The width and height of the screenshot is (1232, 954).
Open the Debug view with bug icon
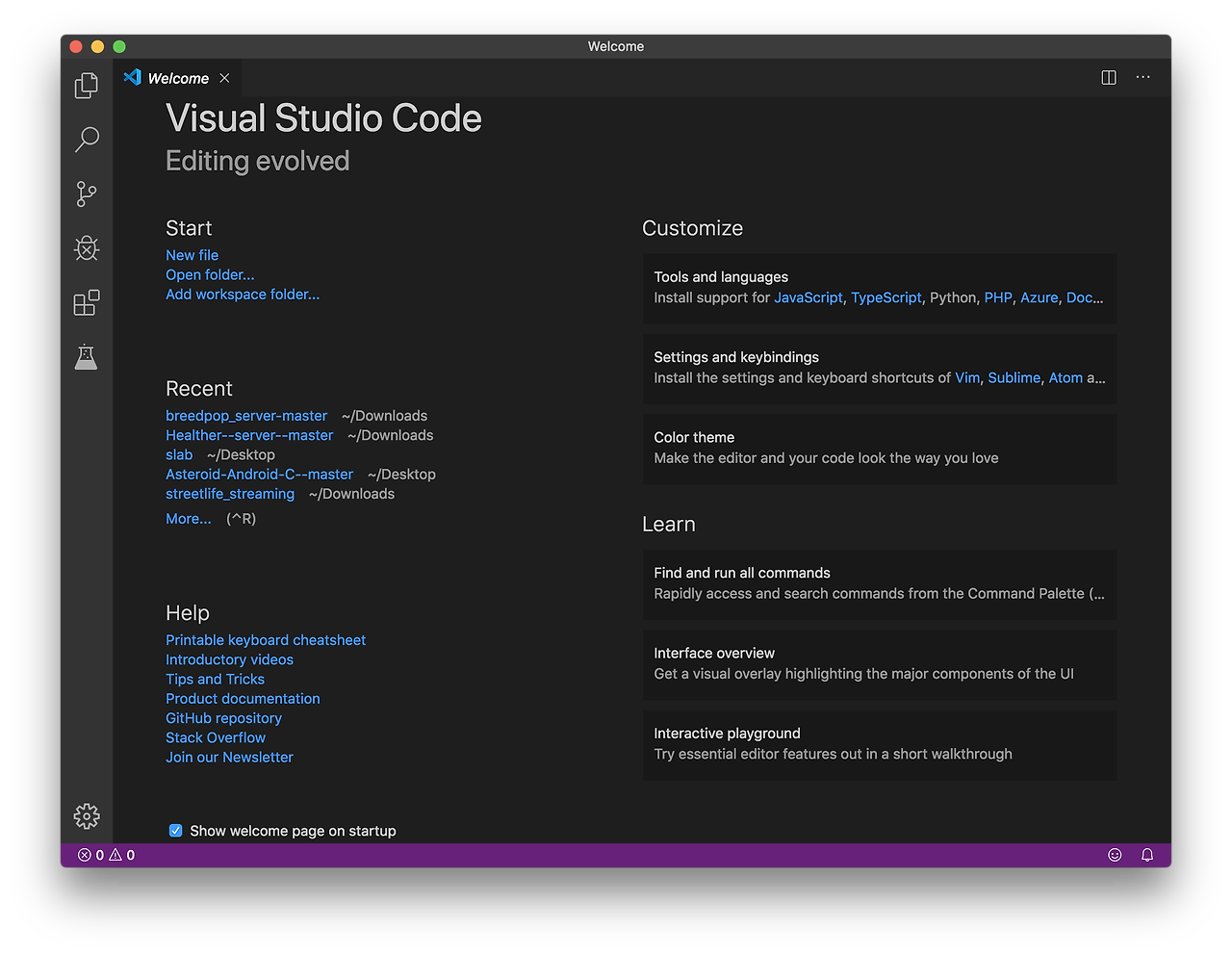pos(87,248)
